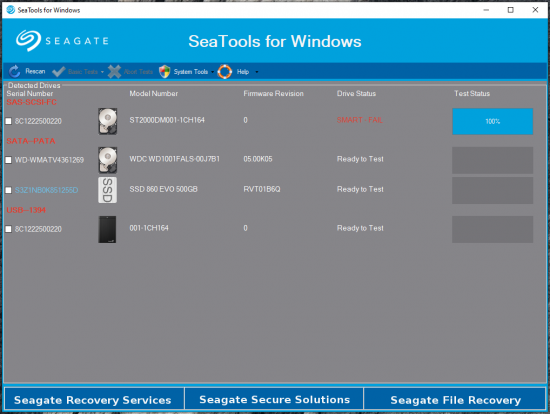Click serial 8C1222500220 under USB--1394
The height and width of the screenshot is (414, 550).
point(38,229)
